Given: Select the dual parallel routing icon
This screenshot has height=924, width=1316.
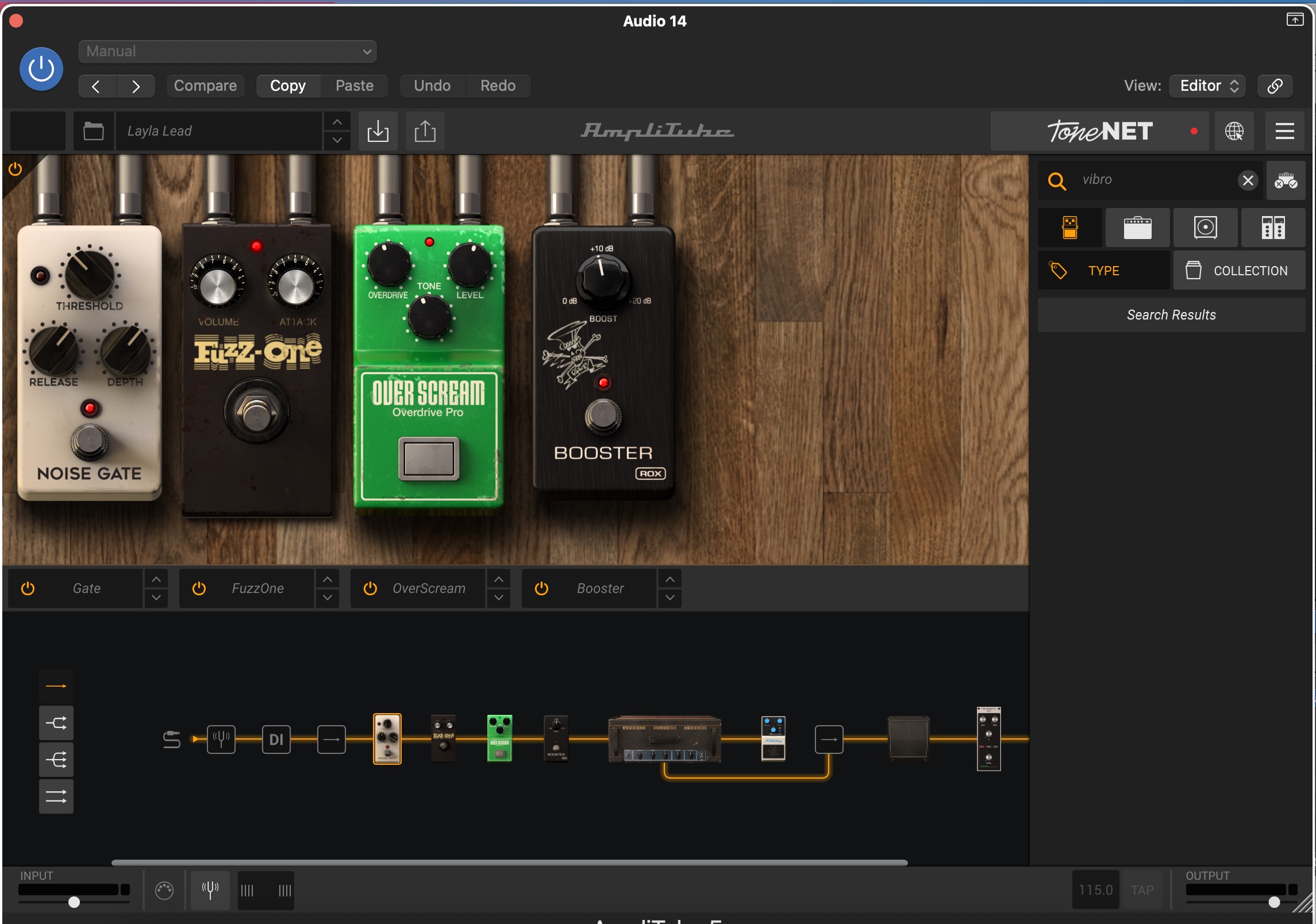Looking at the screenshot, I should tap(56, 796).
